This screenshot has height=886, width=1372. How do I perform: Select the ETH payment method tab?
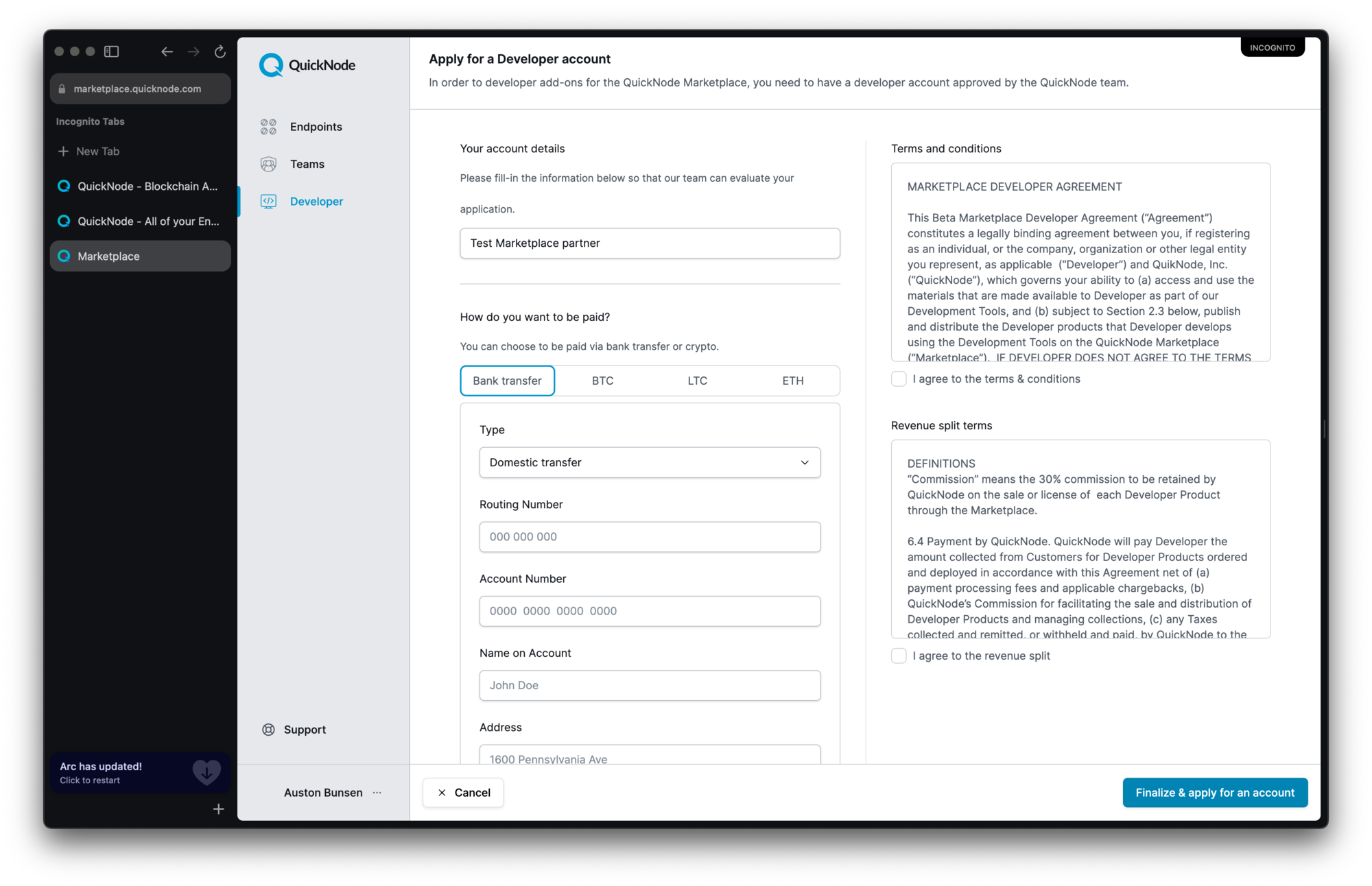pos(792,380)
